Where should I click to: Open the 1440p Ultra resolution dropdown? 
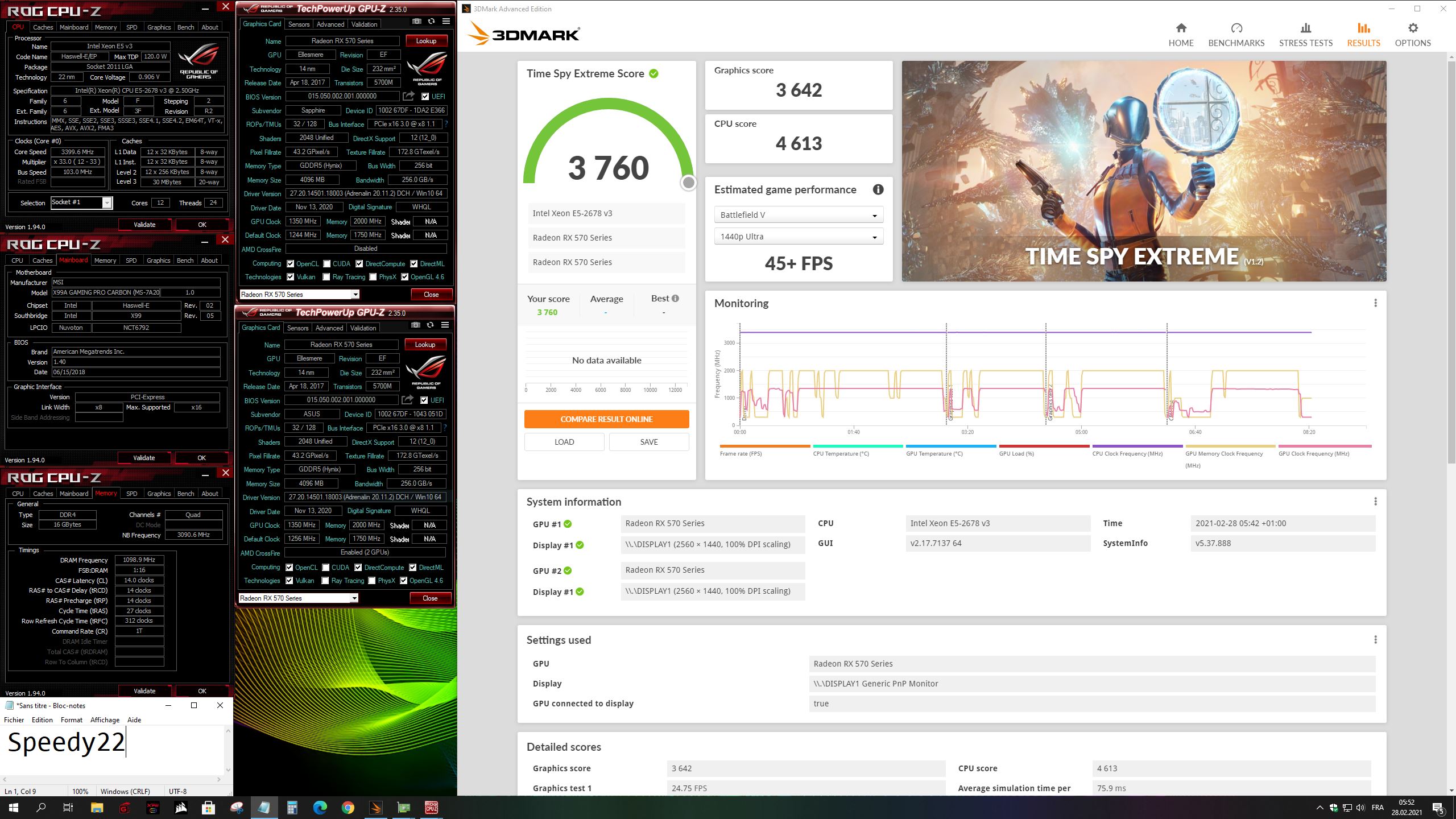[x=799, y=237]
